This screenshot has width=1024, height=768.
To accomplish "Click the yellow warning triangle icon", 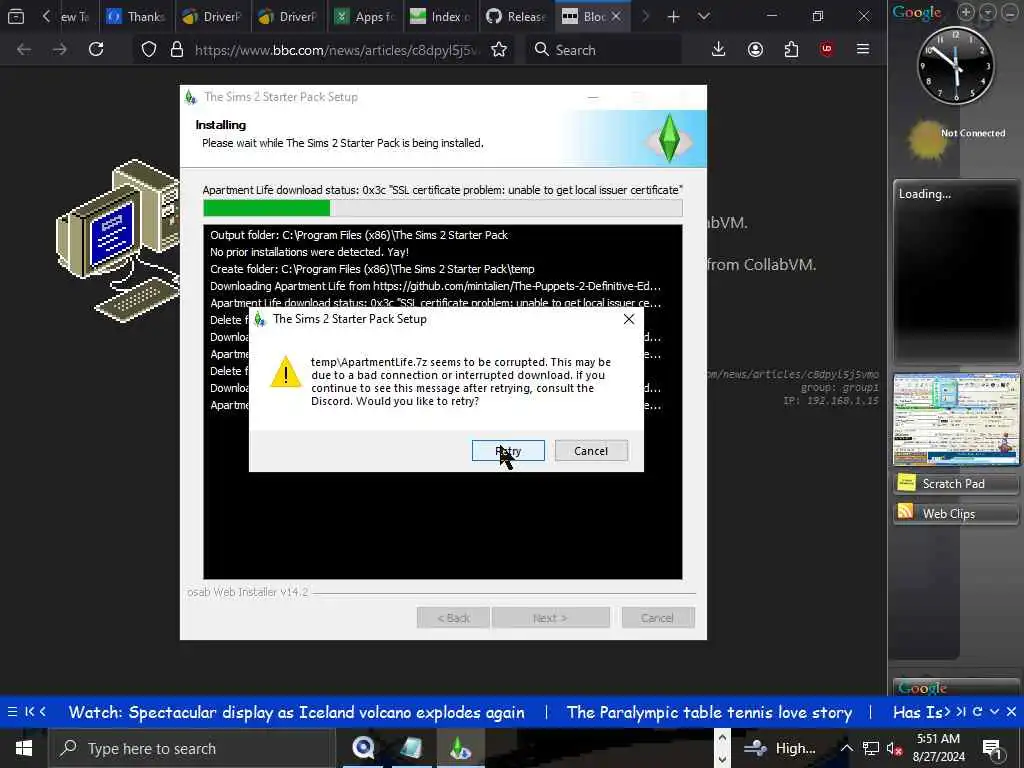I will click(285, 372).
